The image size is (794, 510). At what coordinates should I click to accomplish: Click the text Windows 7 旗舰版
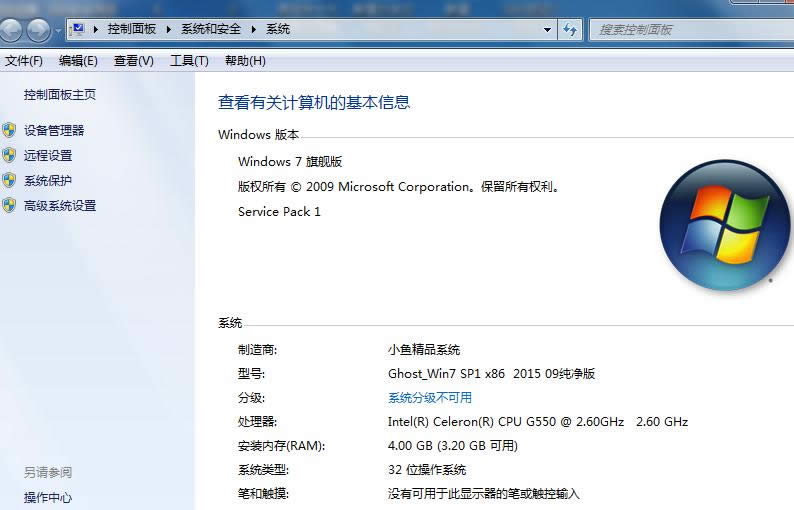290,162
